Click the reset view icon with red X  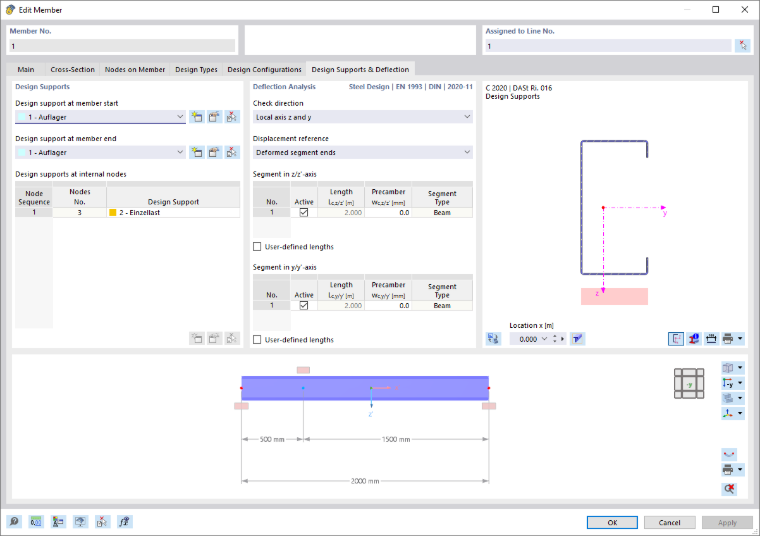pyautogui.click(x=729, y=489)
